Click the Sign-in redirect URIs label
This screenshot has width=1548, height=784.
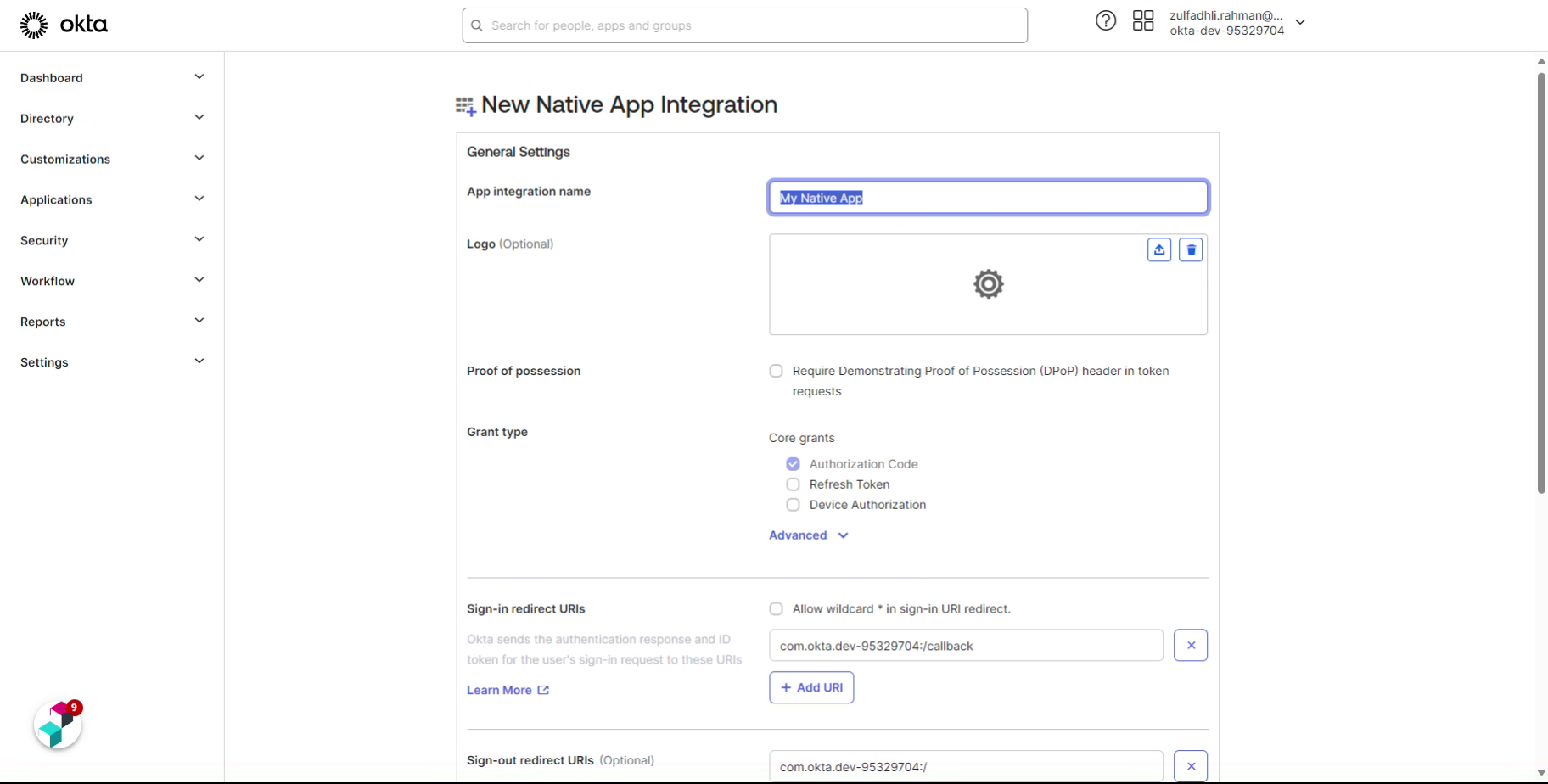(x=526, y=609)
